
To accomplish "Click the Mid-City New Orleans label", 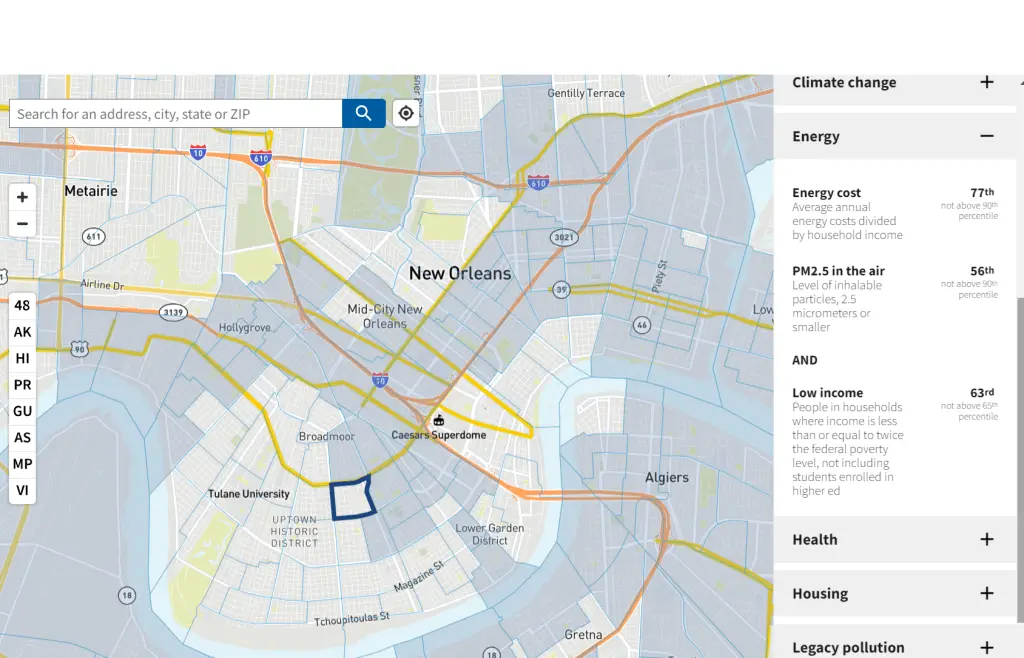I will click(385, 317).
